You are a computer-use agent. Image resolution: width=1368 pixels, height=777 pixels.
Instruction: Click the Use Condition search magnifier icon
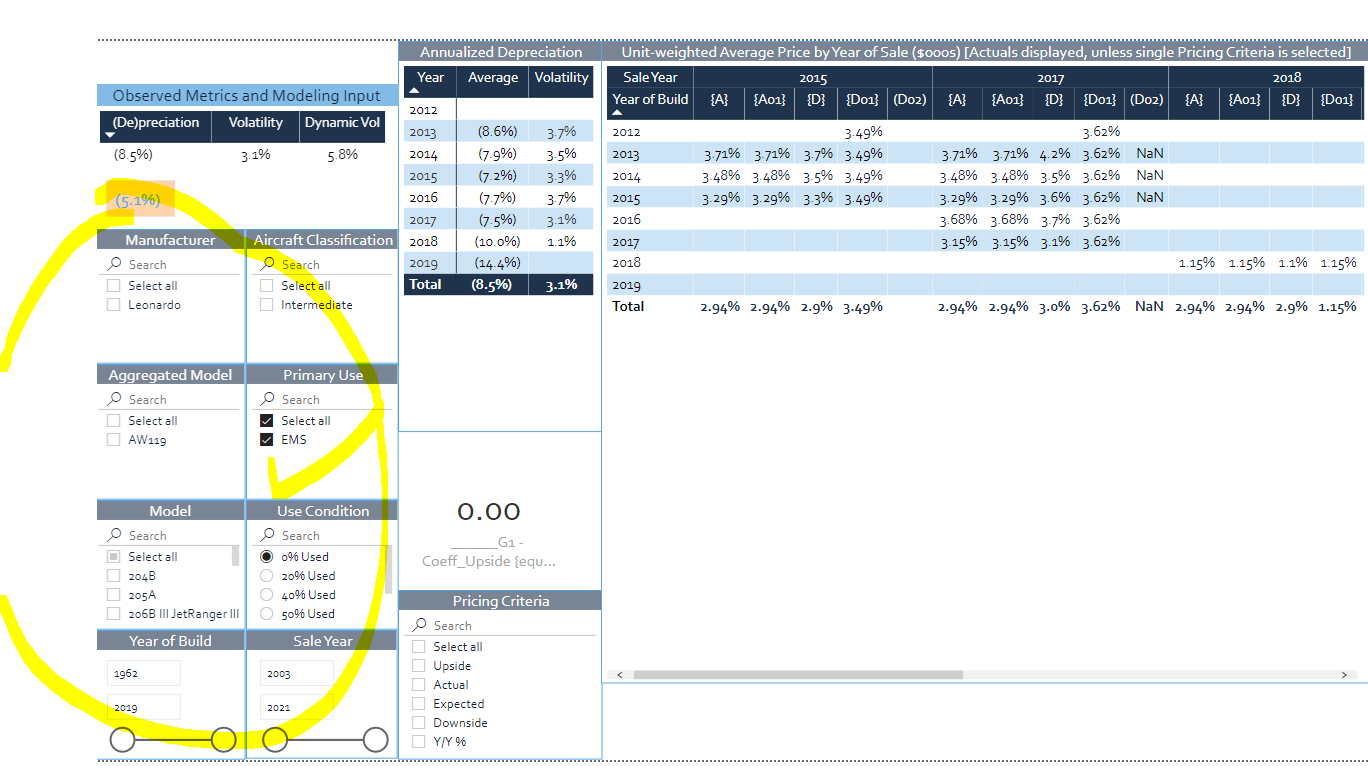[x=268, y=535]
